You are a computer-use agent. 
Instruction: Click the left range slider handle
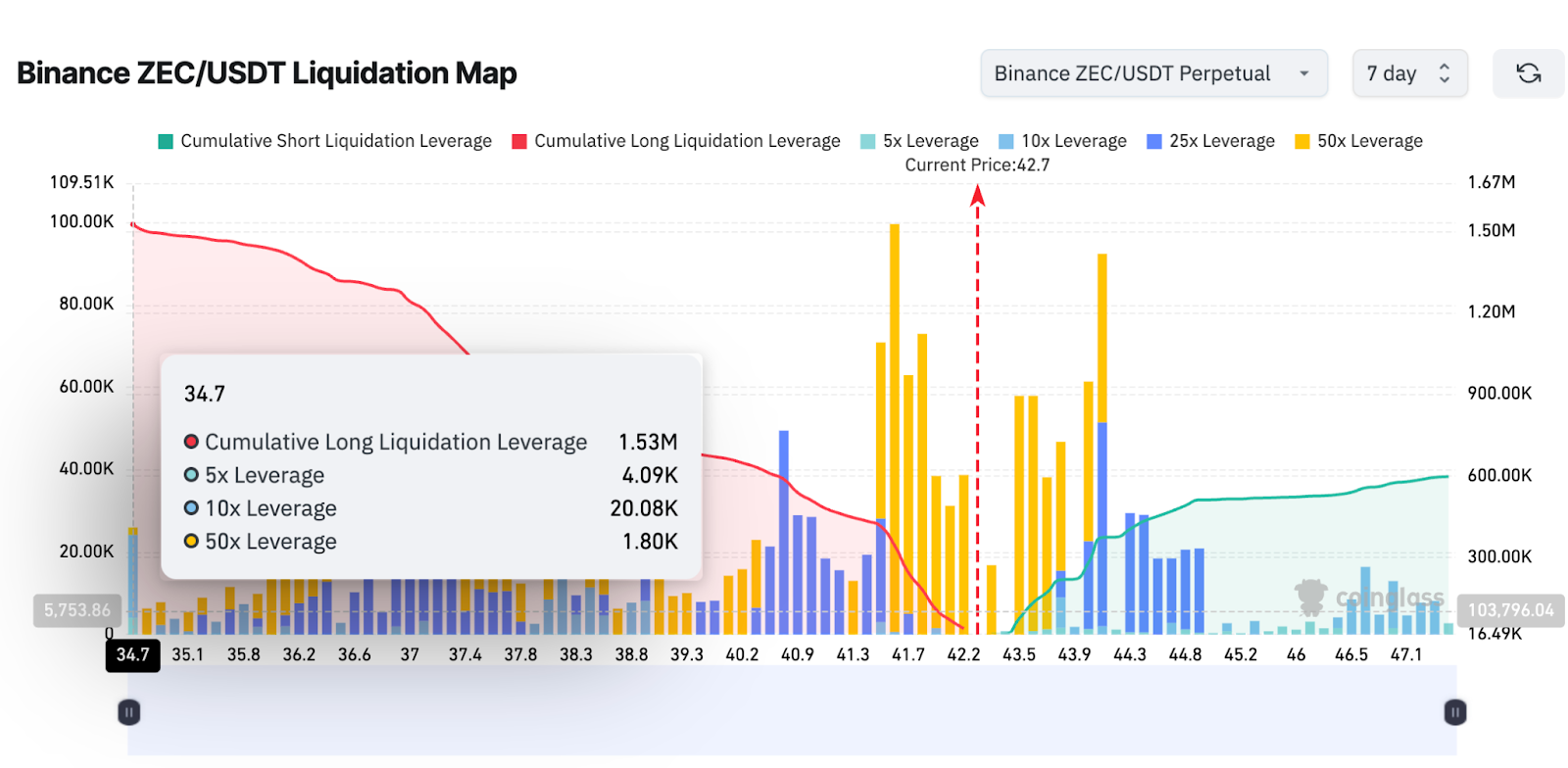[x=128, y=712]
